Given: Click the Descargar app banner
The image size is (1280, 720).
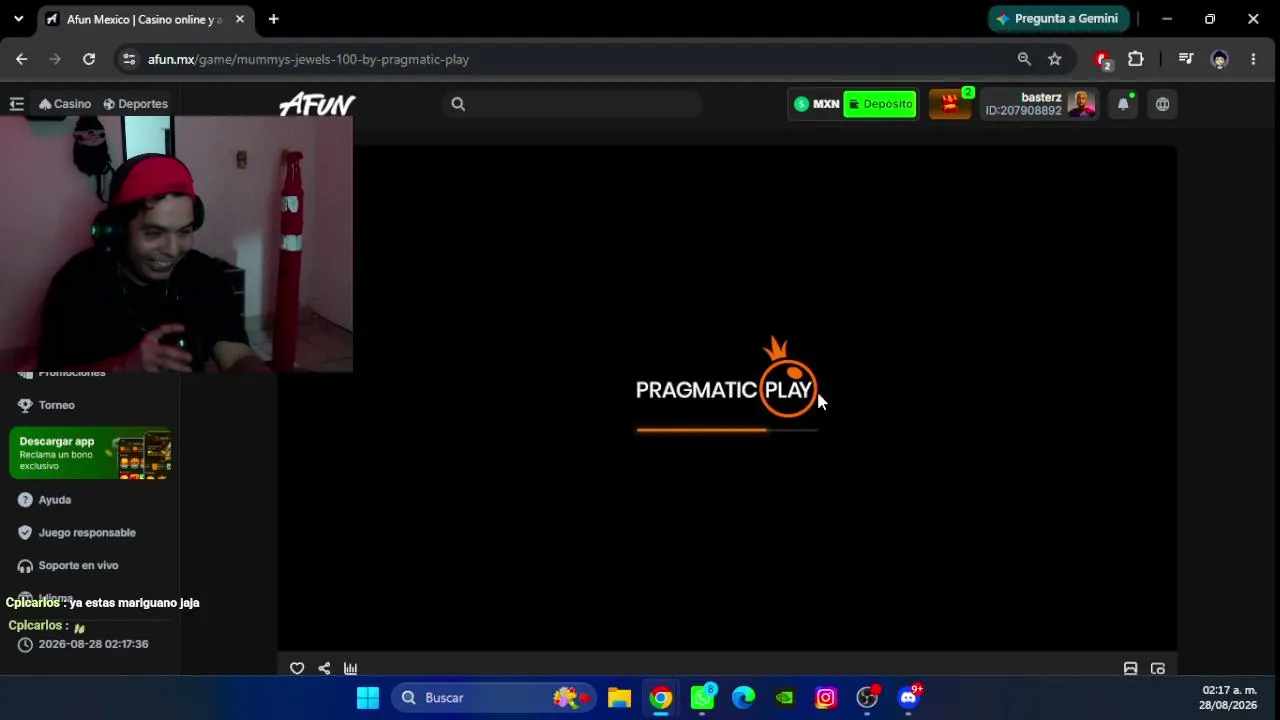Looking at the screenshot, I should [x=90, y=454].
